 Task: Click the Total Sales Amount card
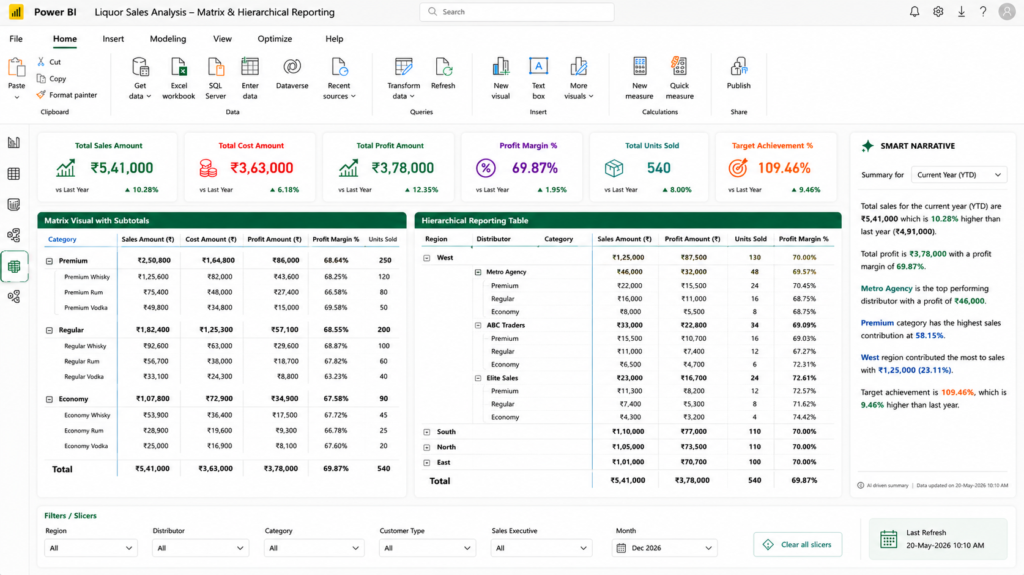pos(107,167)
